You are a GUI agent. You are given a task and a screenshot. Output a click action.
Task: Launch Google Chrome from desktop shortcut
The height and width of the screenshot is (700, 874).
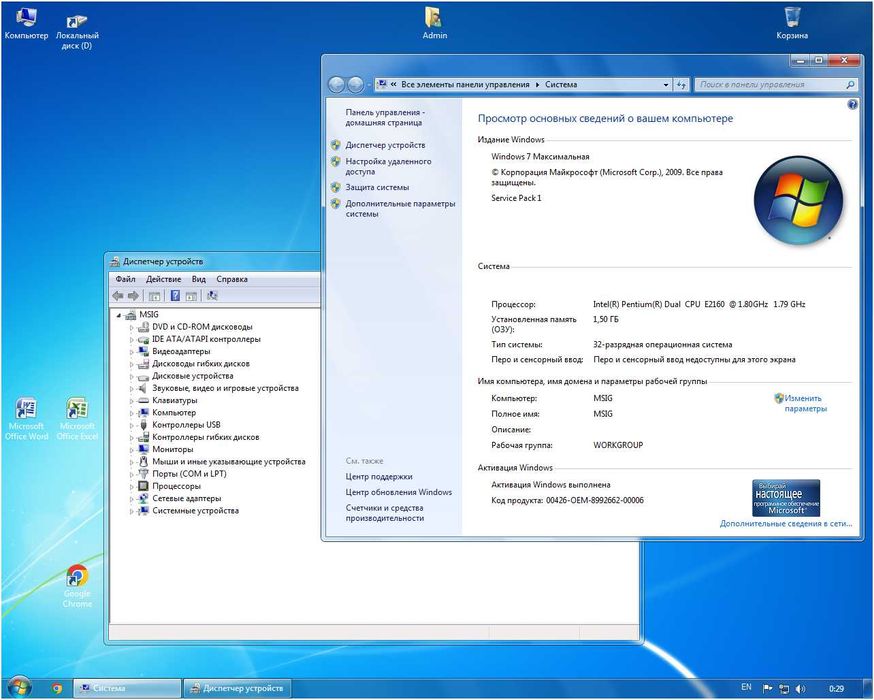[77, 586]
